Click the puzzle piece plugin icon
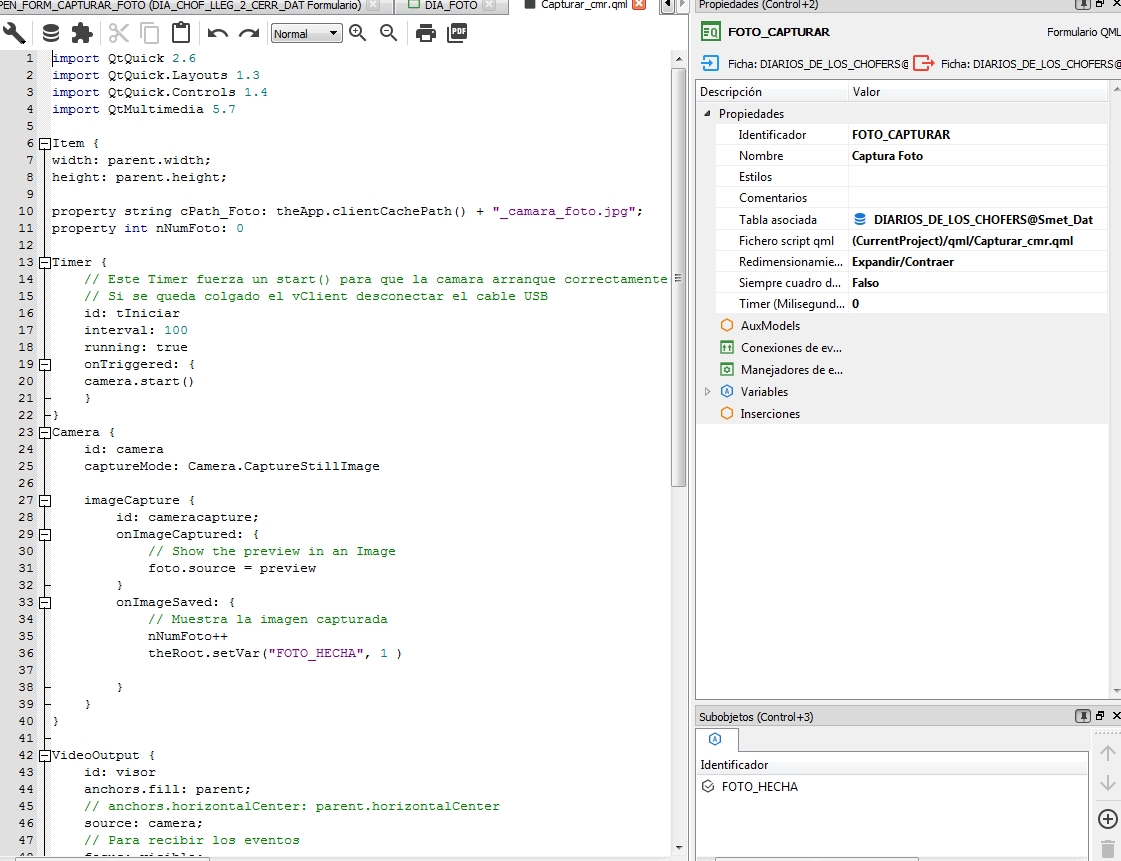1121x861 pixels. [82, 33]
